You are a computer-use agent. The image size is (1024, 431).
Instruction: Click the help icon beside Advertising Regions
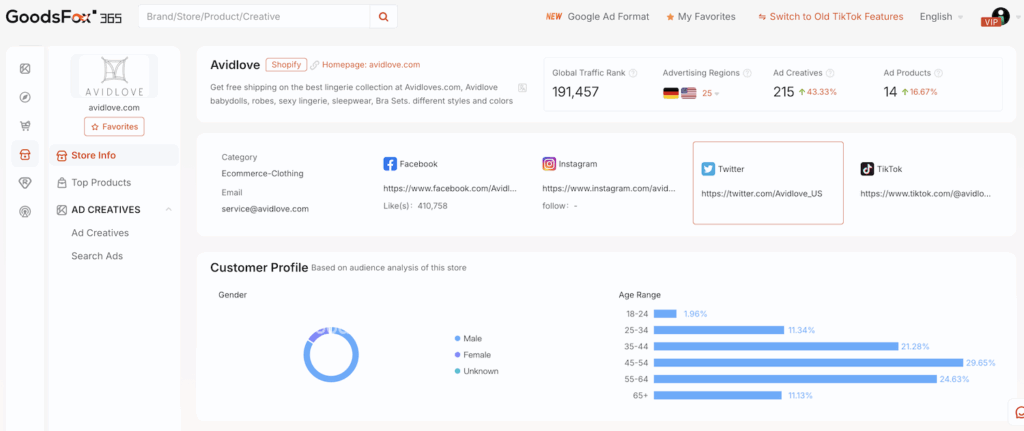click(747, 73)
